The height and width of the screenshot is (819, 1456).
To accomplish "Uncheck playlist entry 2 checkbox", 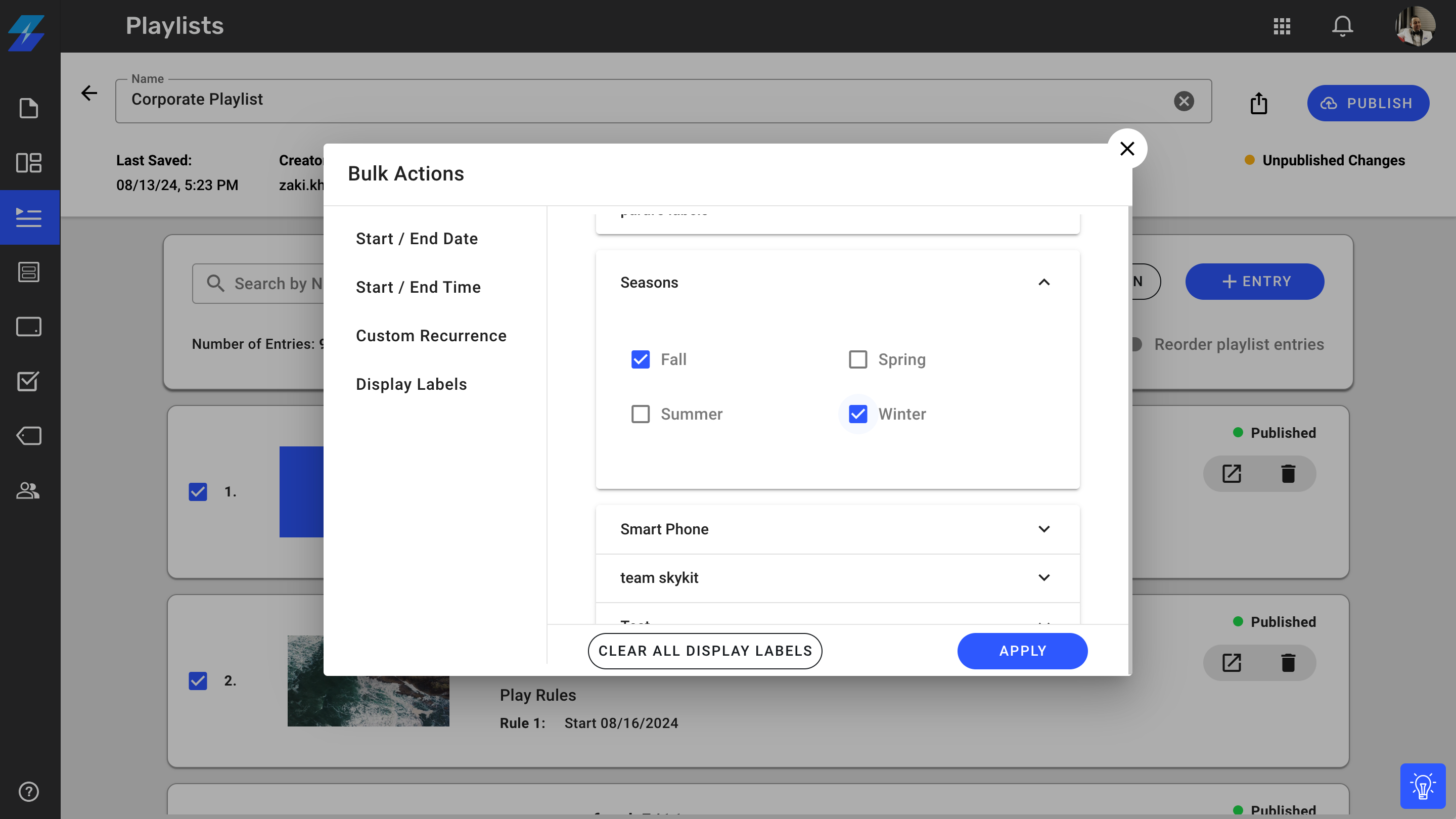I will 198,680.
